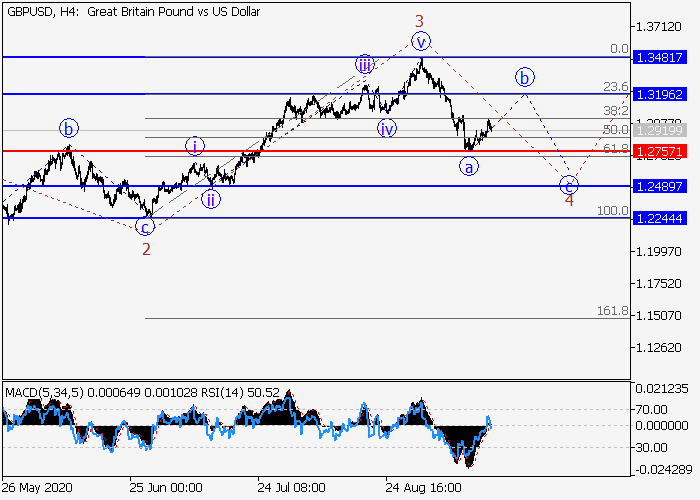This screenshot has height=500, width=700.
Task: Click the circled iv wave label
Action: 387,128
